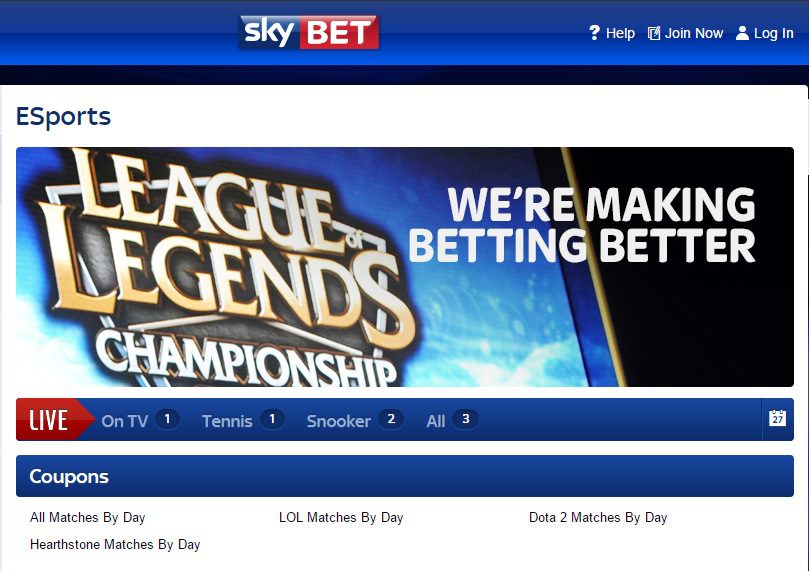Image resolution: width=810 pixels, height=576 pixels.
Task: Click the question mark Help icon
Action: click(594, 33)
